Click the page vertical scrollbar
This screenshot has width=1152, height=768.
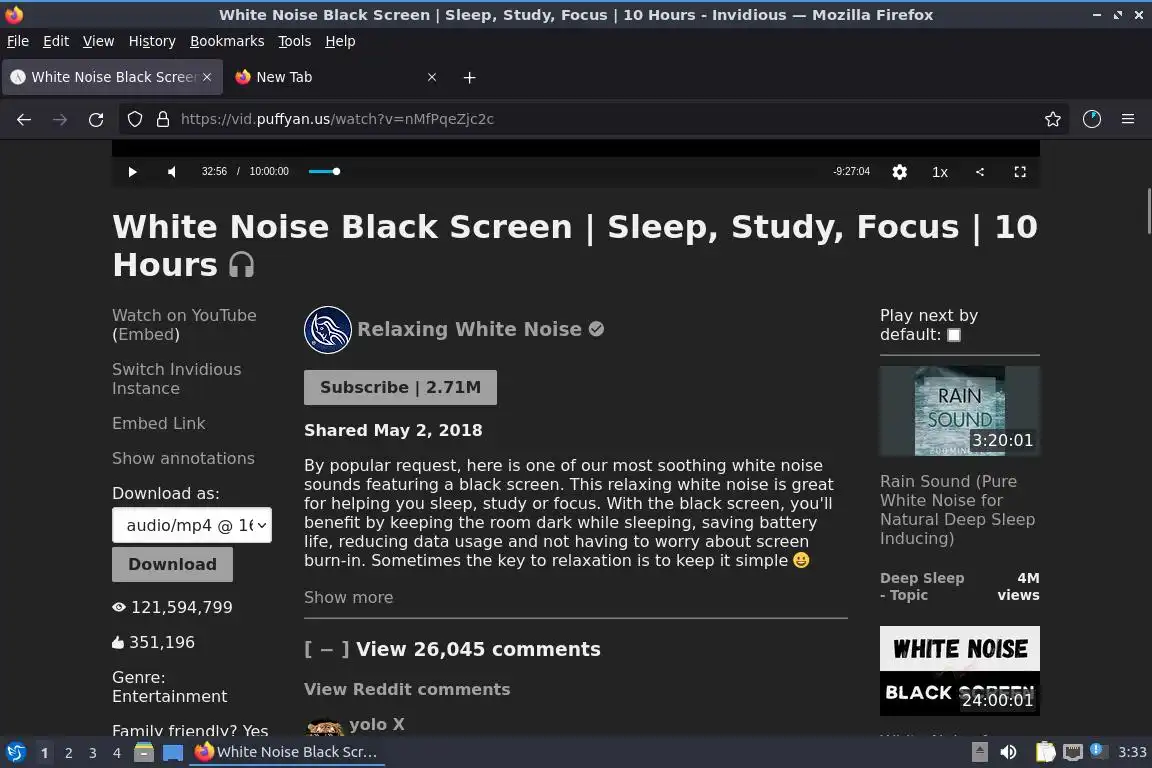coord(1148,212)
